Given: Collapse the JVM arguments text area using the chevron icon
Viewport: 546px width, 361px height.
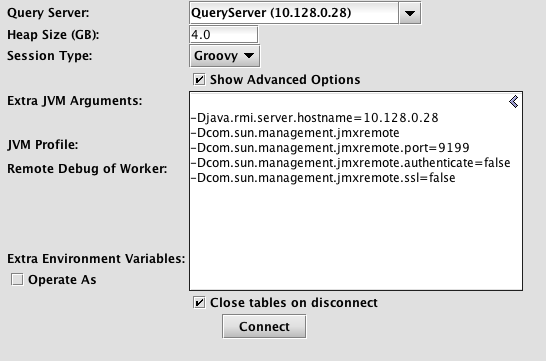Looking at the screenshot, I should coord(514,102).
